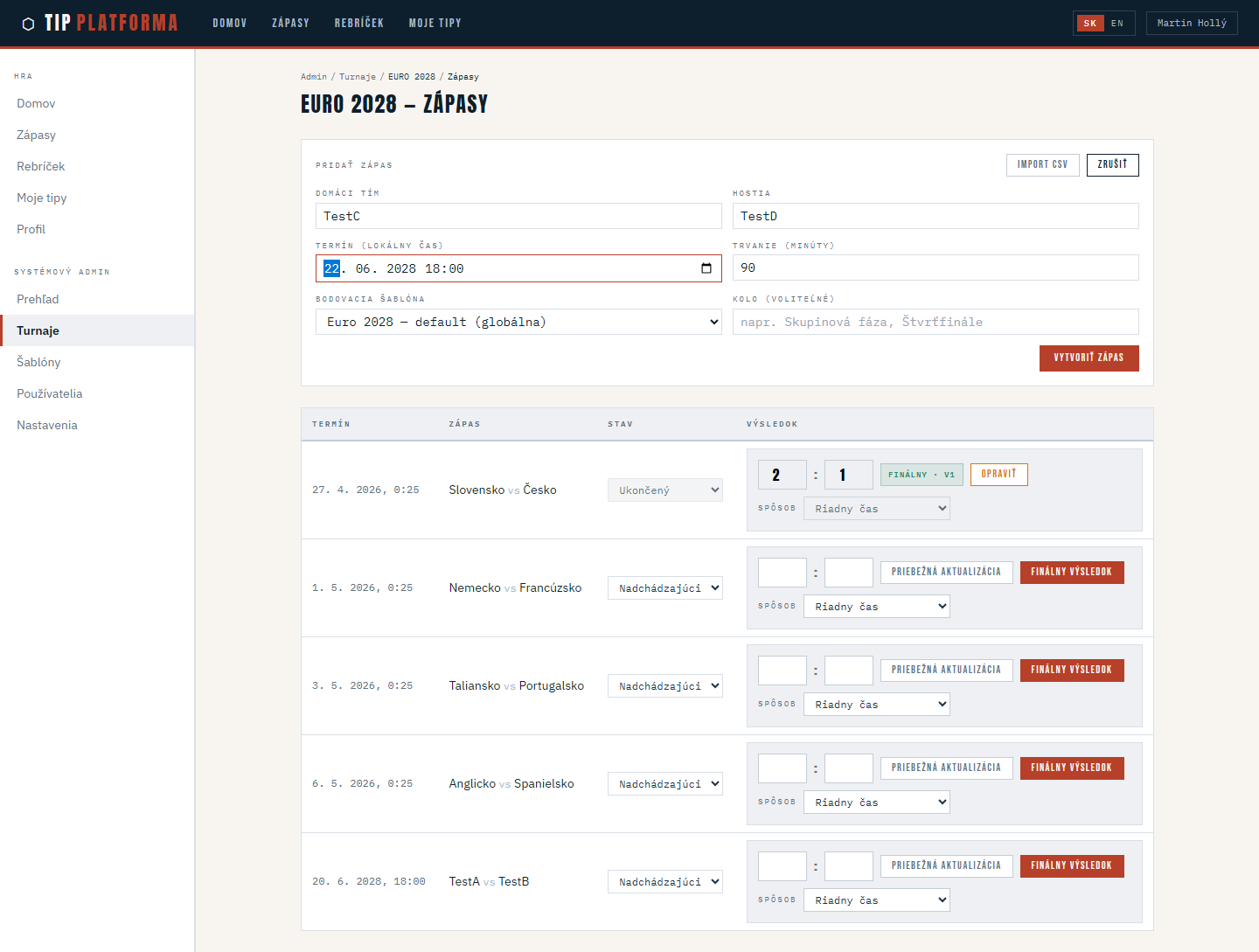Click the Import CSV button

click(x=1042, y=164)
